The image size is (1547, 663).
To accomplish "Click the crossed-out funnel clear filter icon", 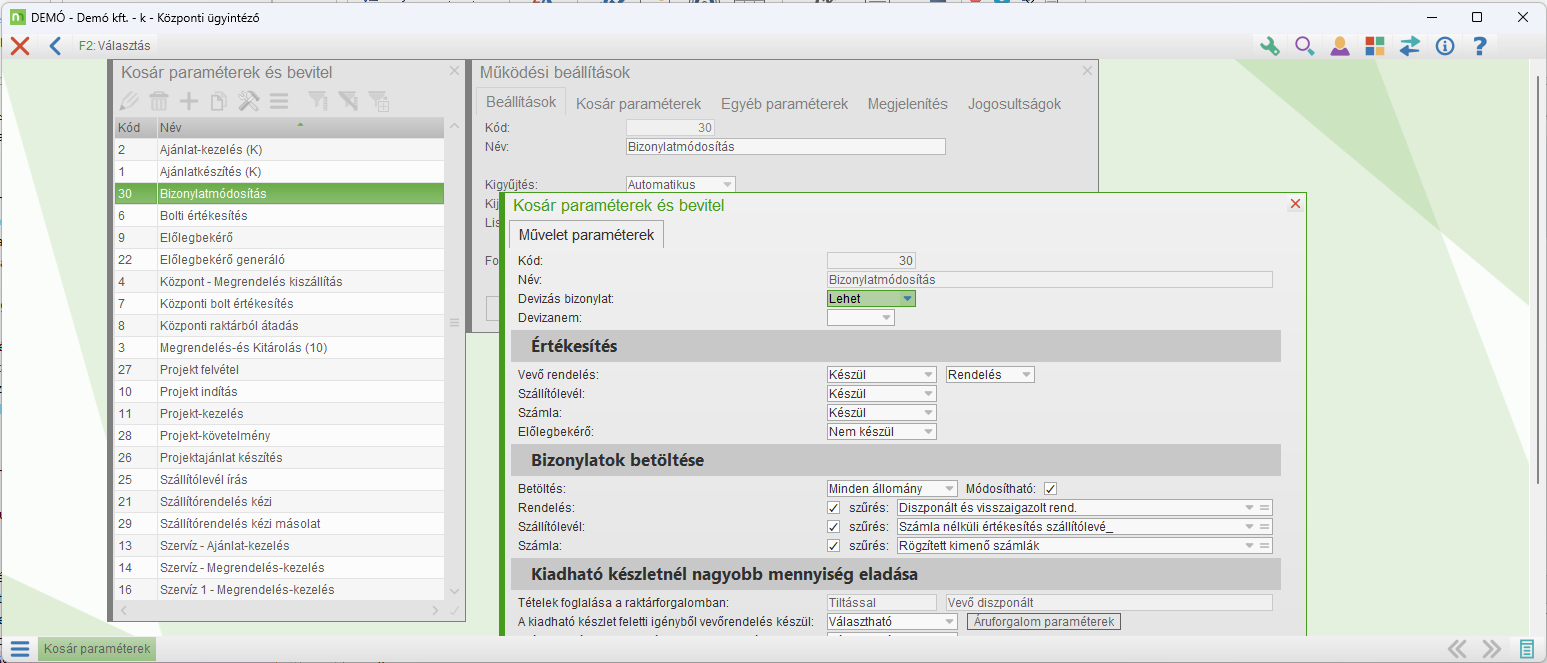I will (x=348, y=100).
